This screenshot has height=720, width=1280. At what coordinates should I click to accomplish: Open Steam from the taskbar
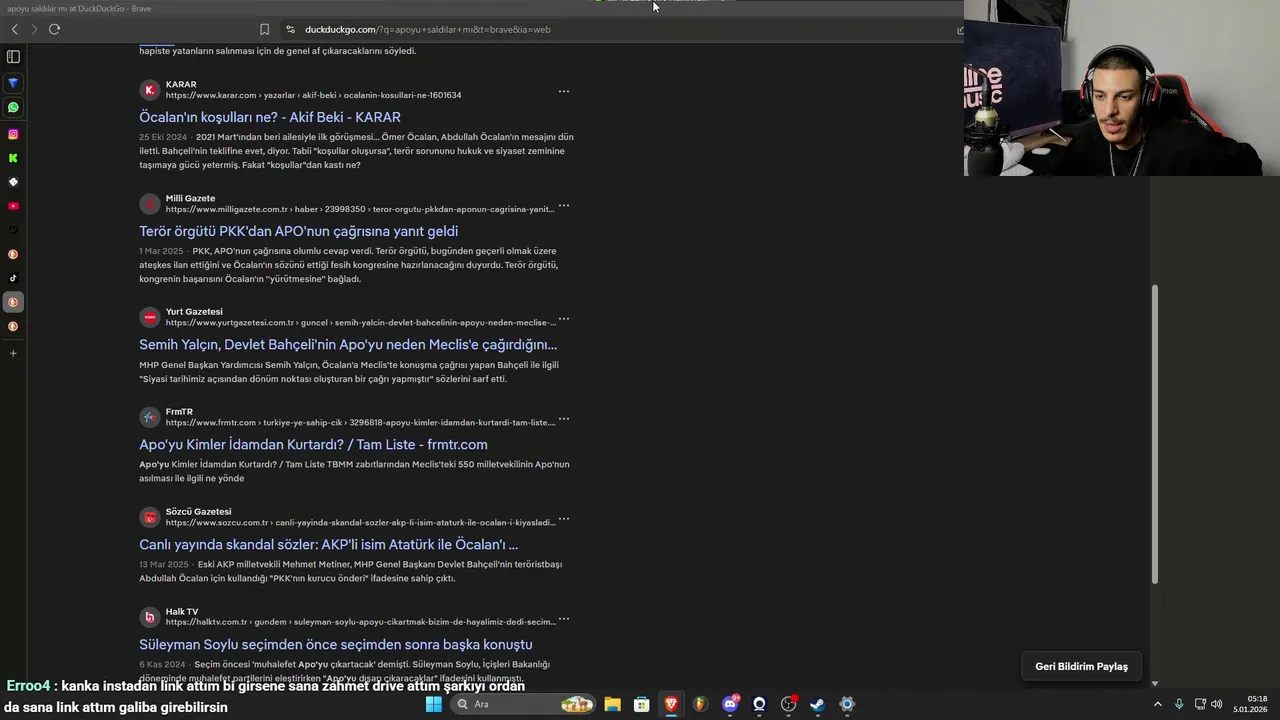(817, 704)
